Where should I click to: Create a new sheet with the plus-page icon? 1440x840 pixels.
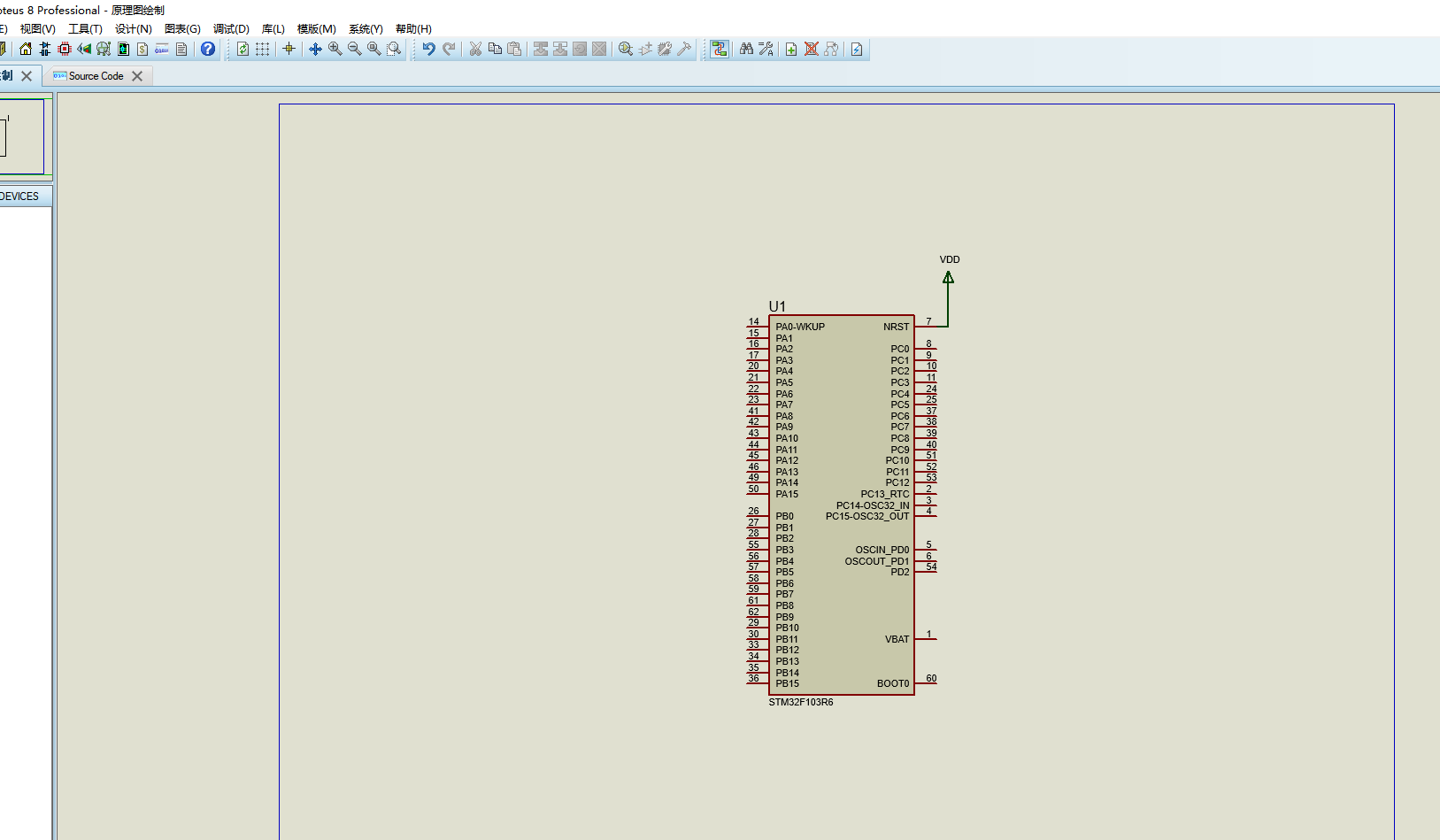pyautogui.click(x=790, y=49)
